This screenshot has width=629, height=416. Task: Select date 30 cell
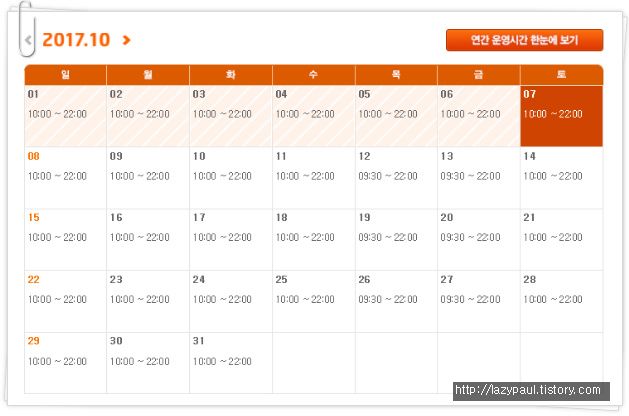148,363
